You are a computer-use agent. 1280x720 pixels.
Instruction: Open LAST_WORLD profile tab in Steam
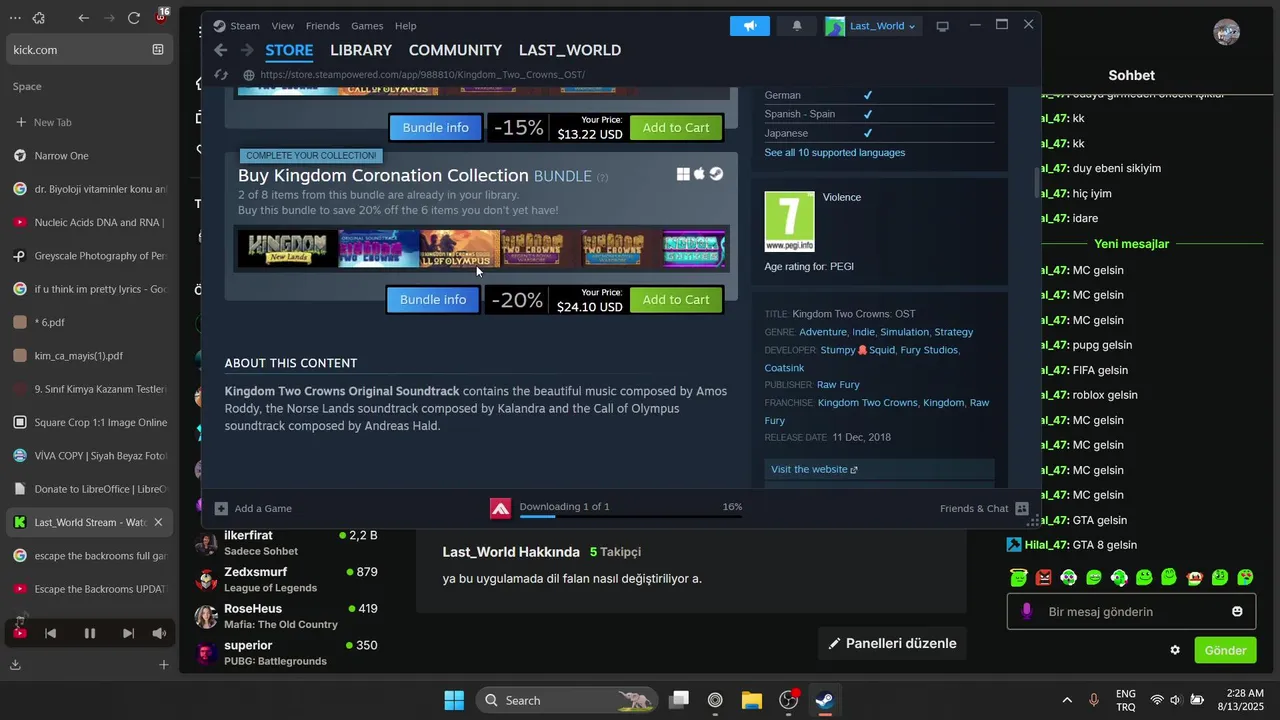(570, 50)
